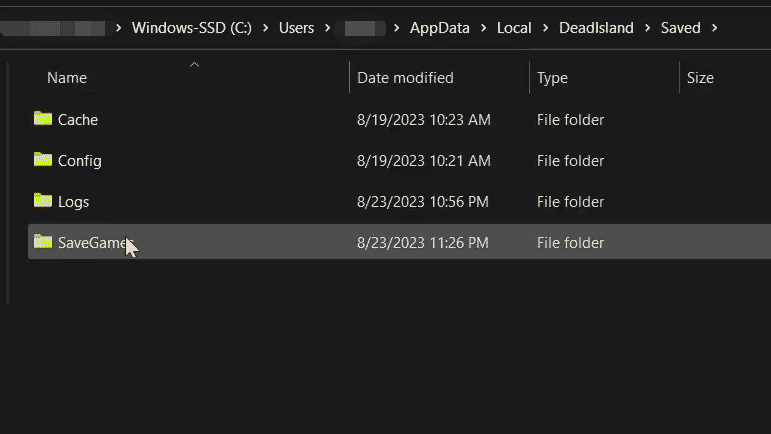Click Logs date 8/23/2023 10:56 PM
This screenshot has height=434, width=771.
click(x=423, y=202)
